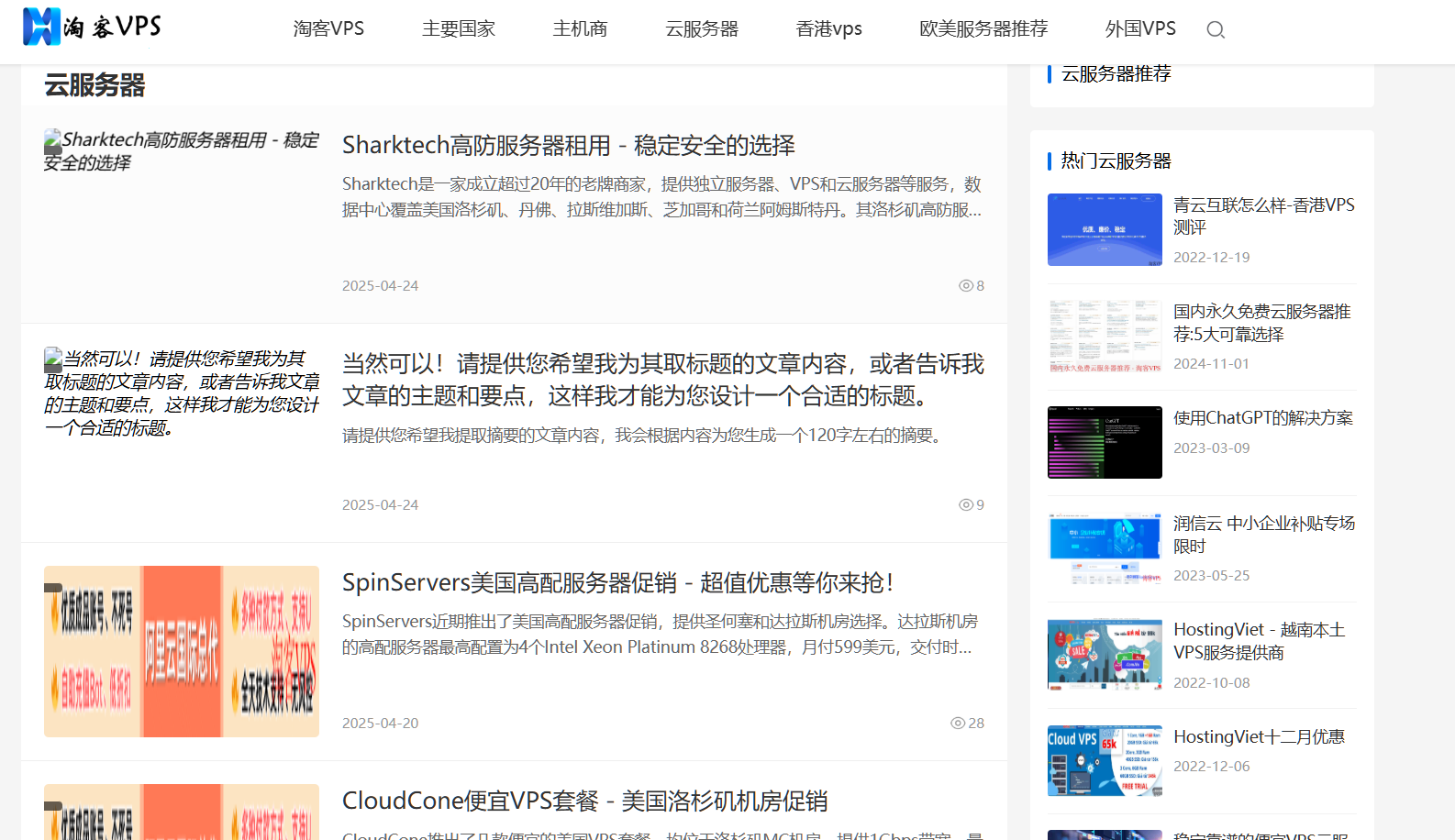Click the 热门云服务器 sidebar heading
The image size is (1455, 840).
1116,161
